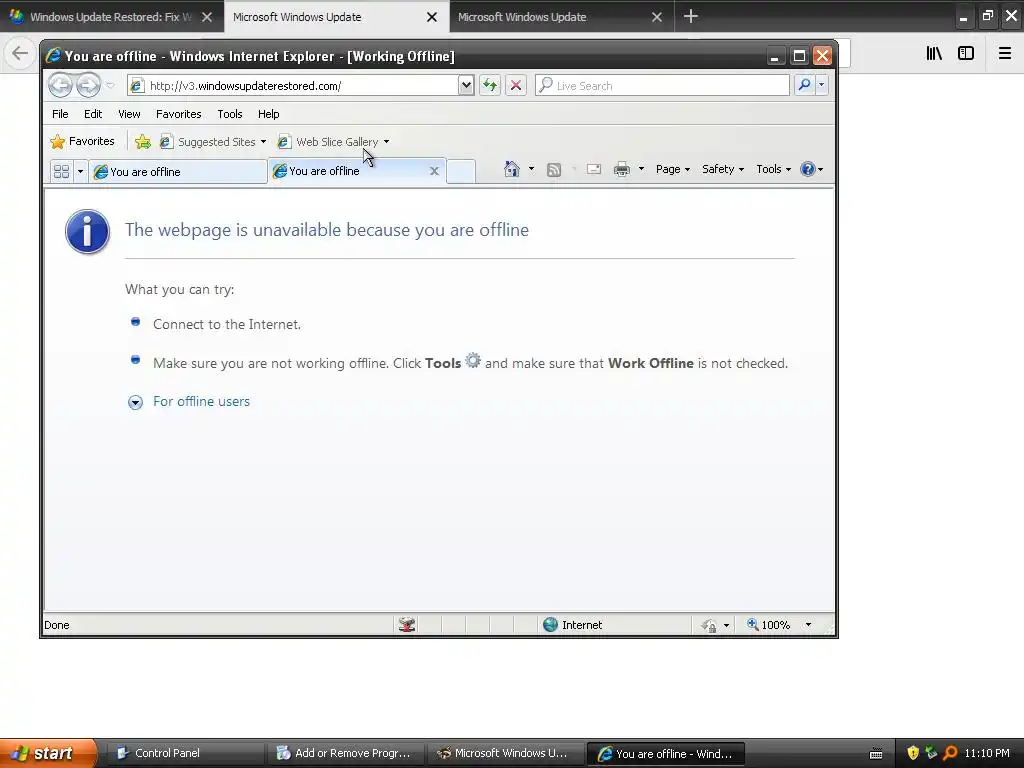Open the Tools menu in menu bar
1024x768 pixels.
click(x=230, y=114)
